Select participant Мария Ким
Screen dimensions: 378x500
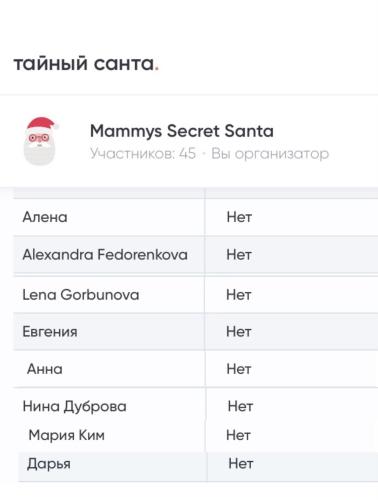(67, 435)
